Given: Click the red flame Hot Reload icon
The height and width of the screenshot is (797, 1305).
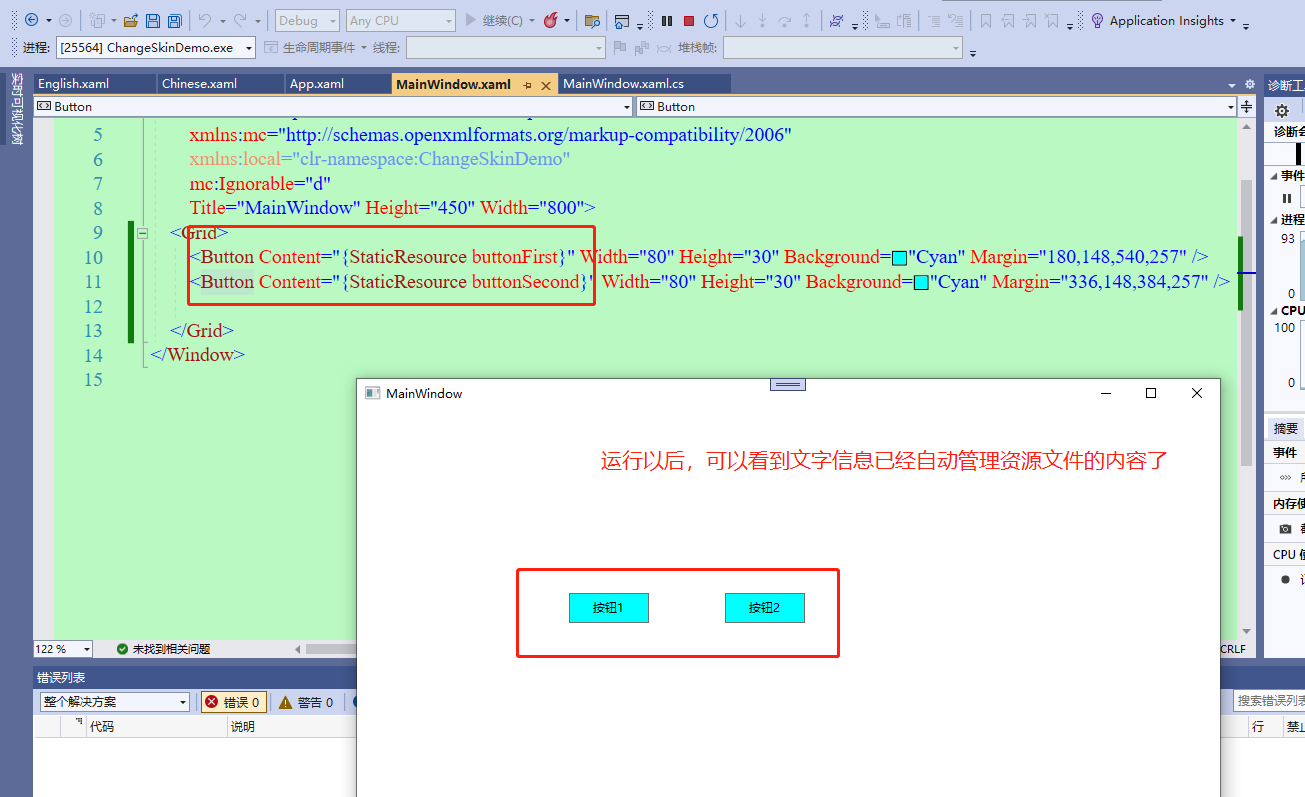Looking at the screenshot, I should point(551,20).
